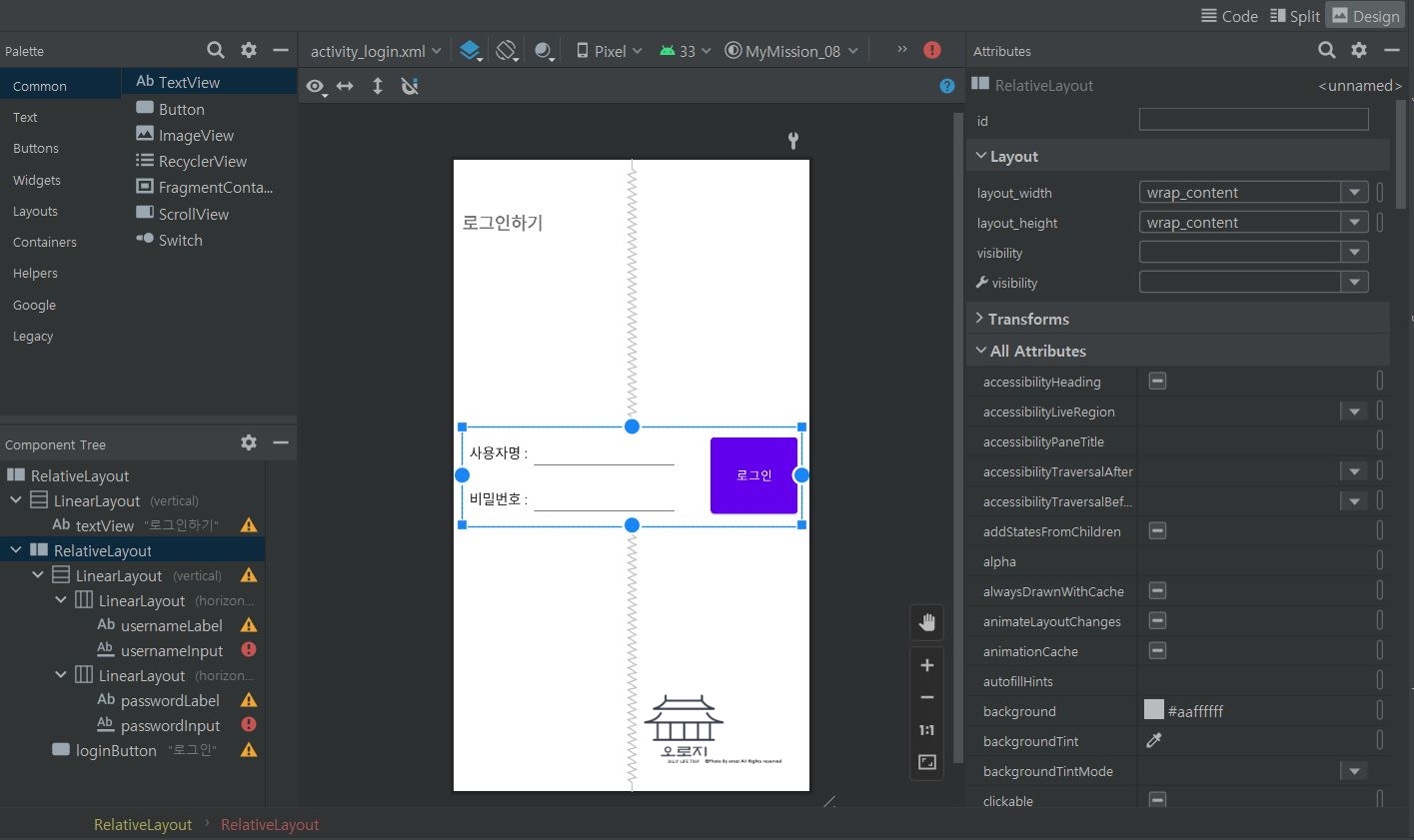Open visibility dropdown

pyautogui.click(x=1355, y=253)
